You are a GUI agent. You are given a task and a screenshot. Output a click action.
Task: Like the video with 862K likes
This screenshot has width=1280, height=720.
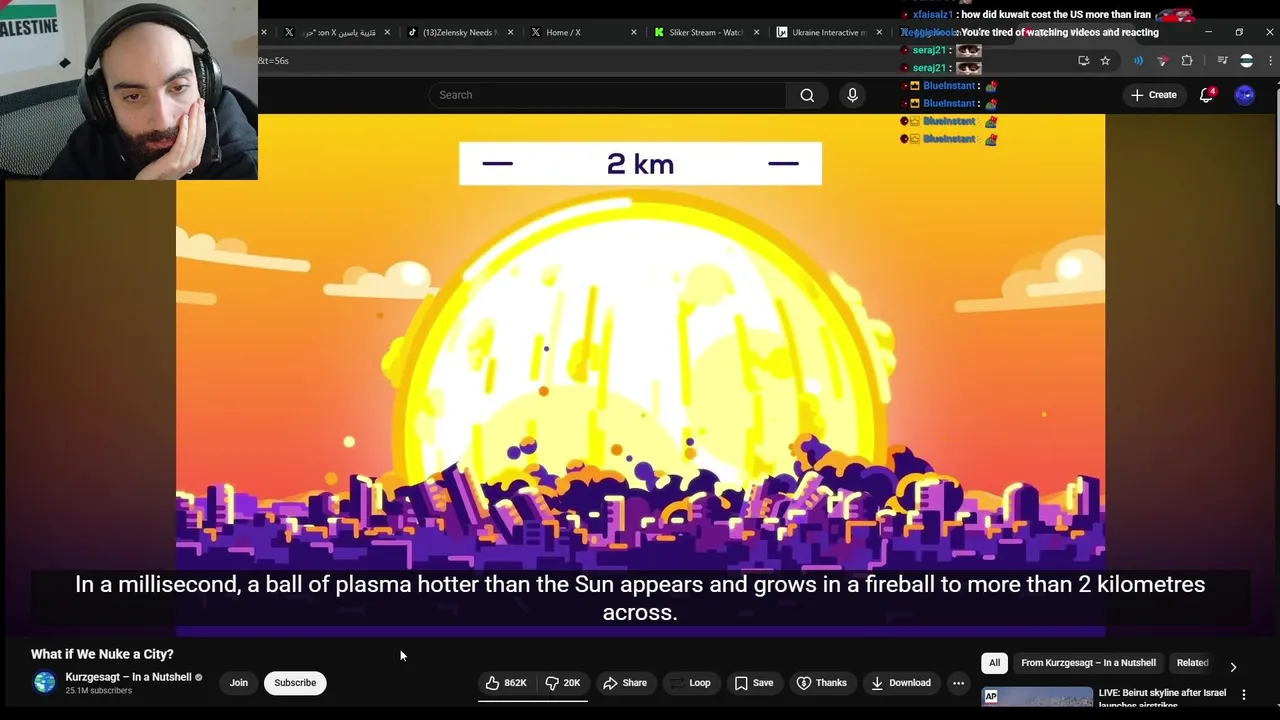click(506, 683)
